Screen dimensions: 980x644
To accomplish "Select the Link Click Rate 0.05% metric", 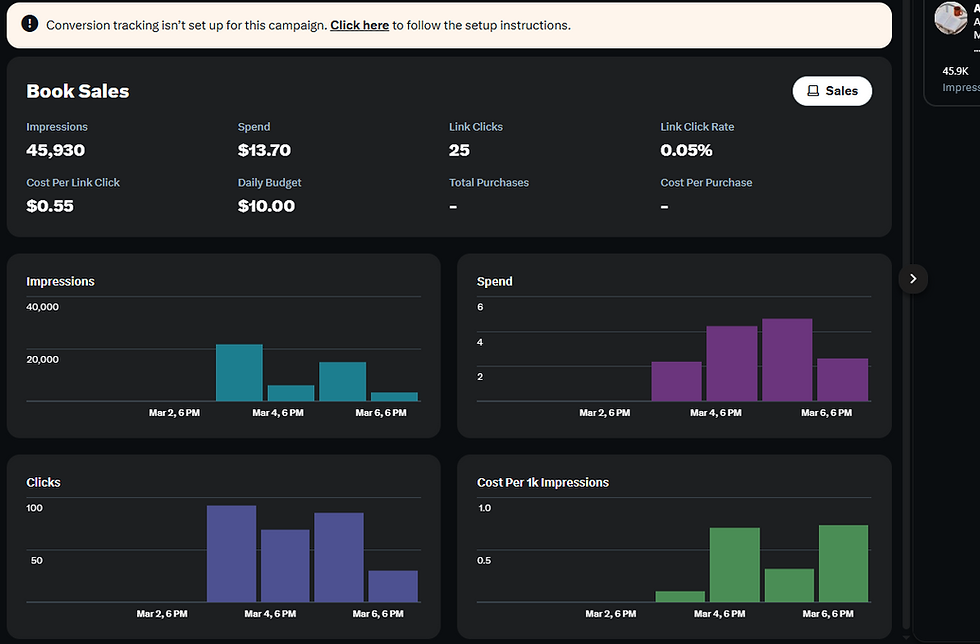I will 686,150.
